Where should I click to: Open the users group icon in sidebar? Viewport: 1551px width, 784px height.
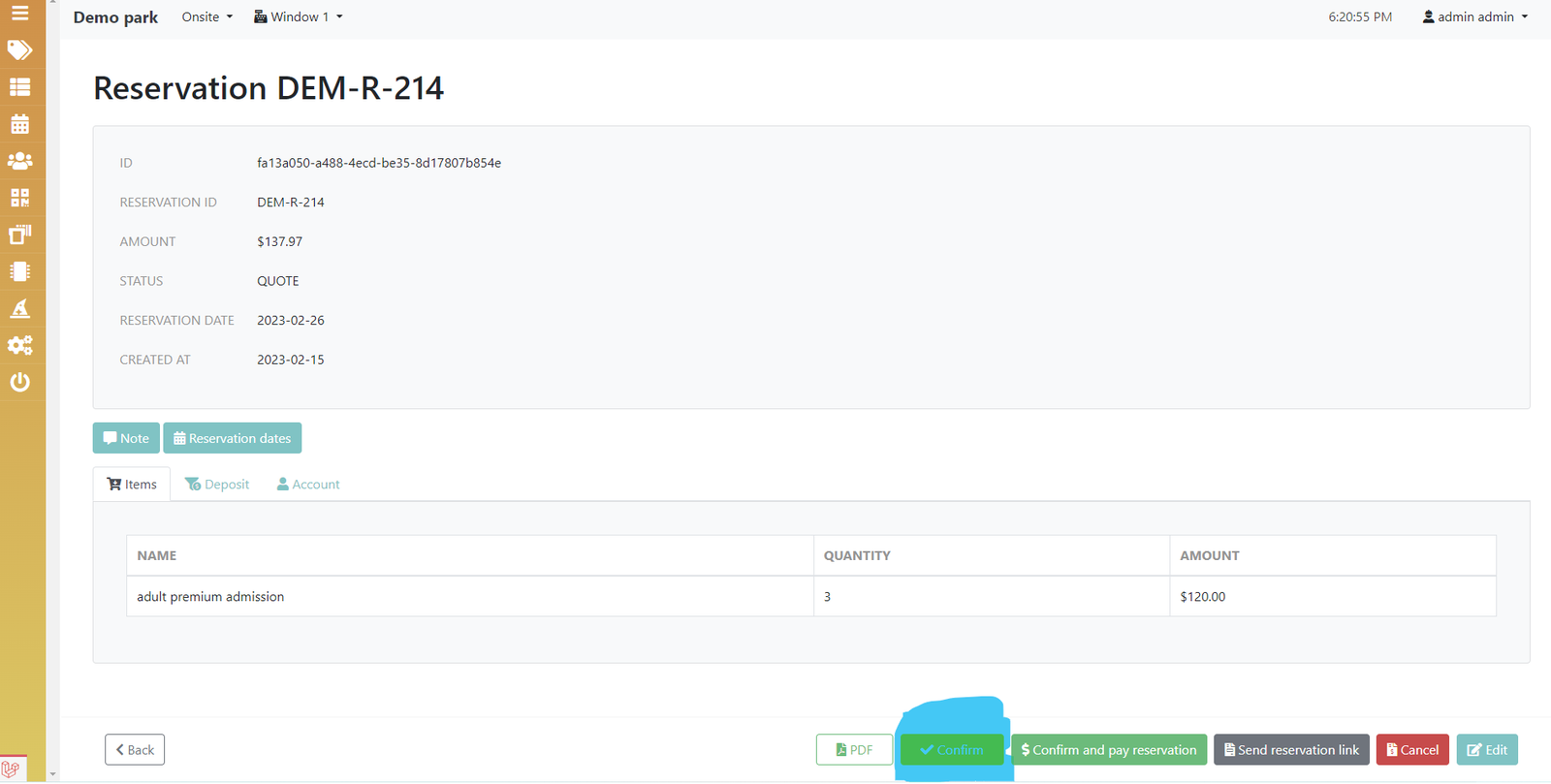pyautogui.click(x=19, y=161)
